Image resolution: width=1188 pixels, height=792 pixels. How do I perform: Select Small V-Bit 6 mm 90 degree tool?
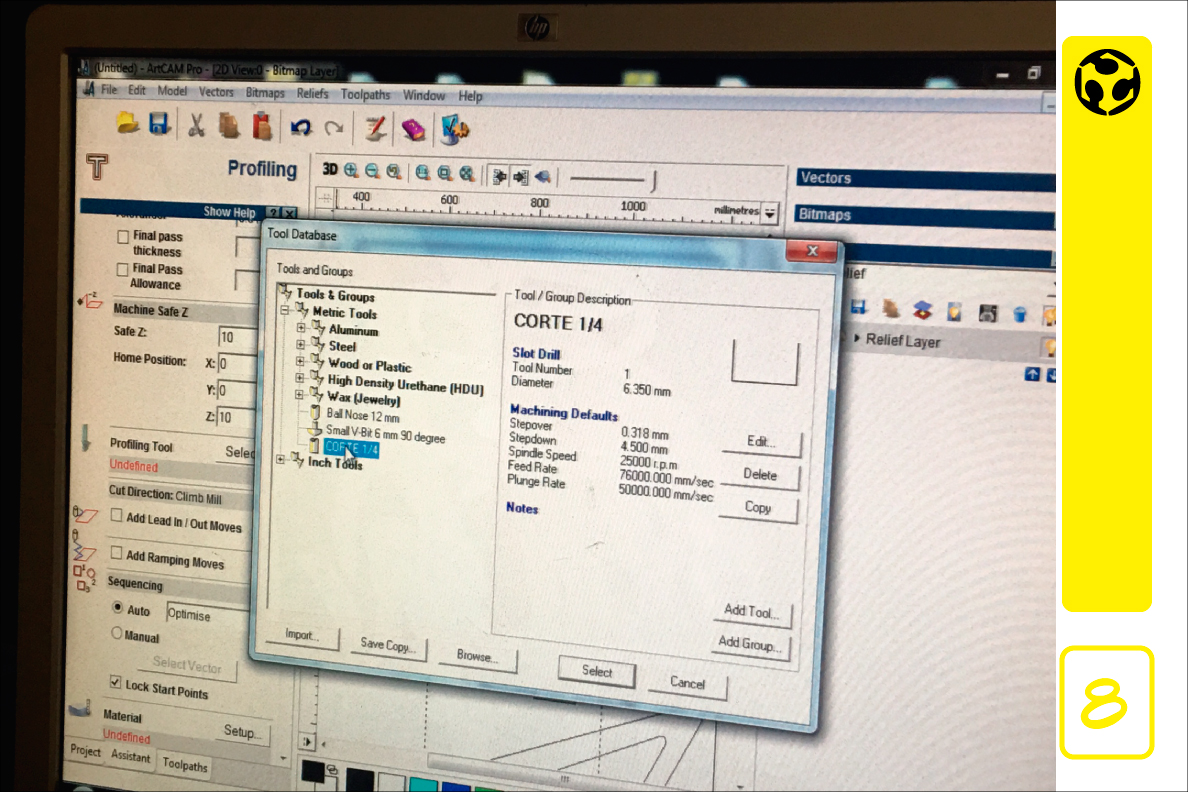pos(385,434)
